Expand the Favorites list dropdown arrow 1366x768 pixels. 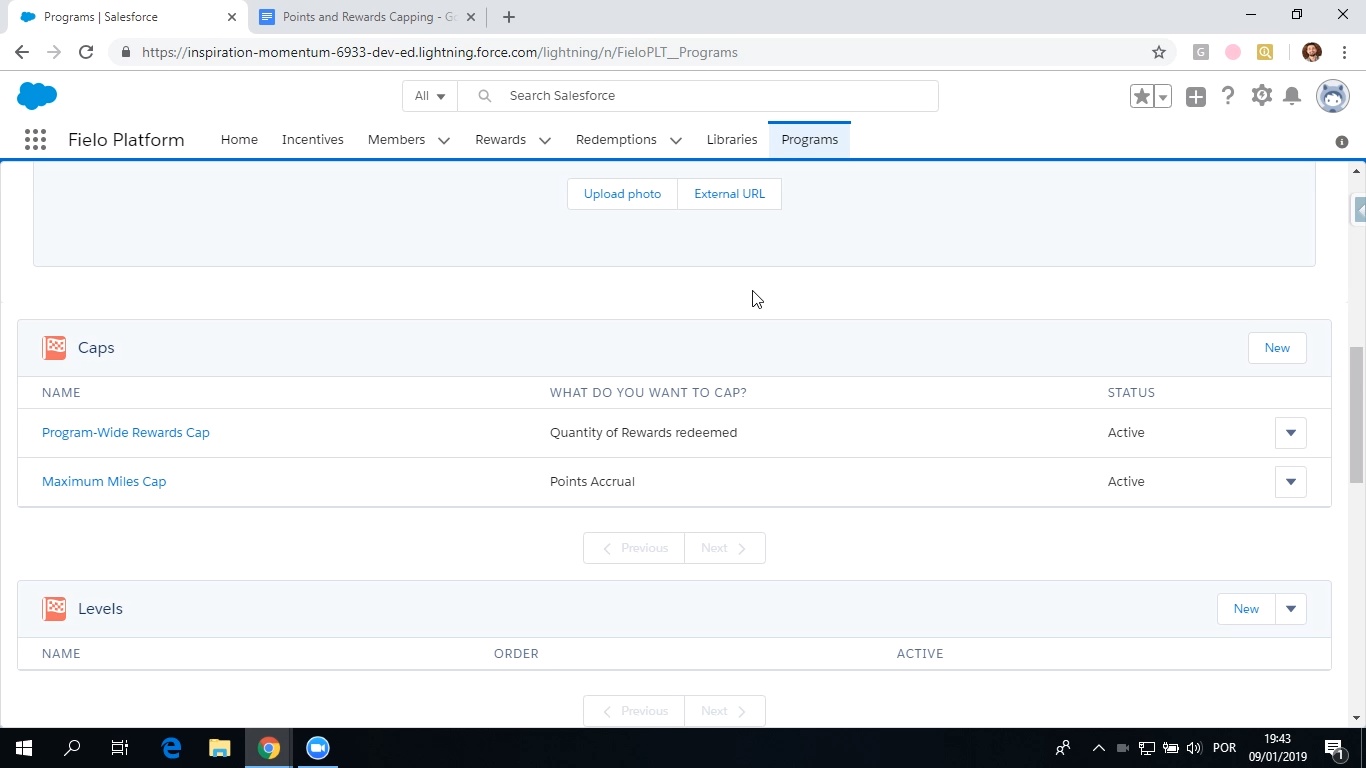click(1162, 96)
